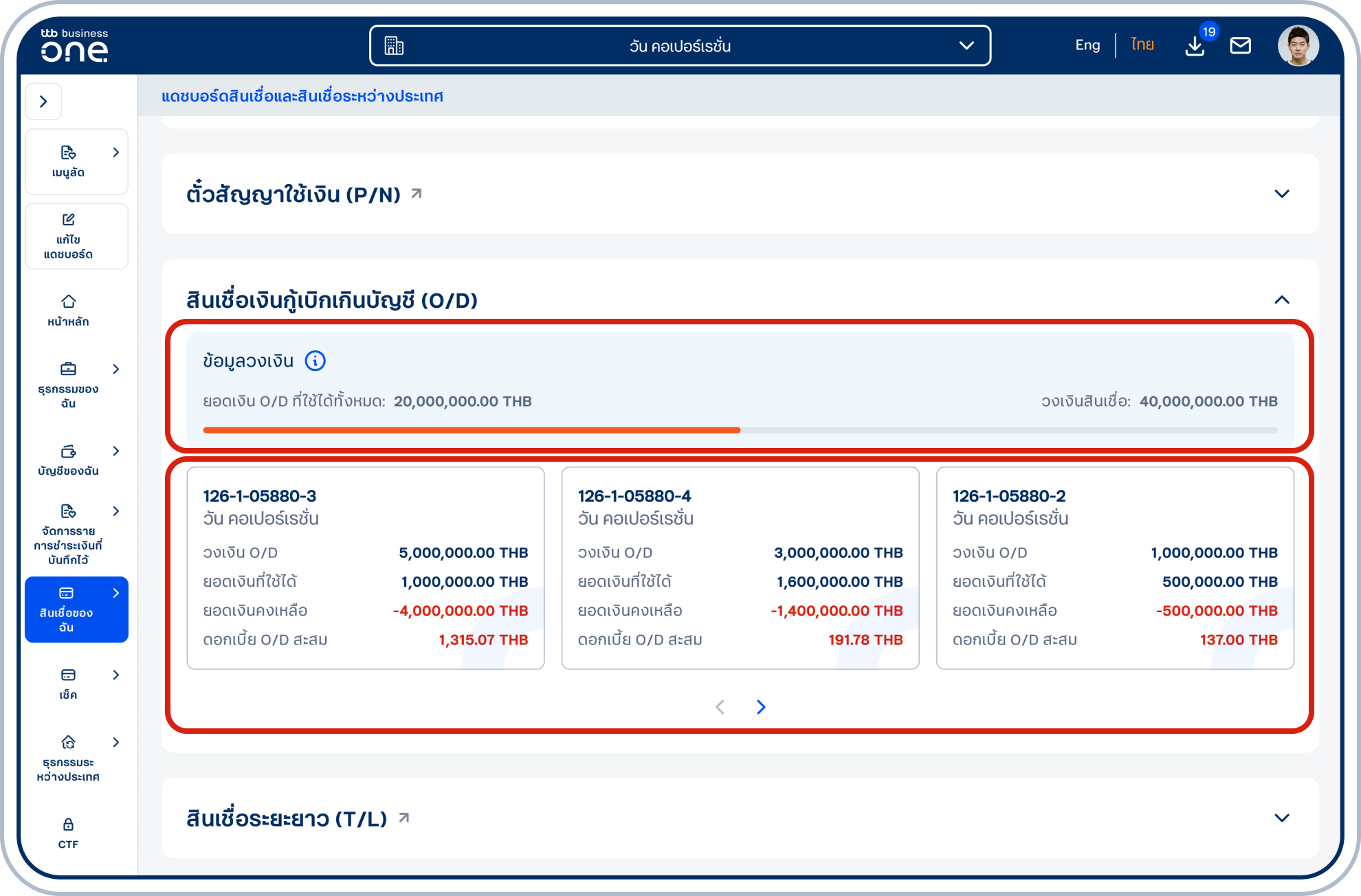Expand the ตั๋วสัญญาใช้เงิน (P/N) section
Screen dimensions: 1361x896
pos(1281,194)
